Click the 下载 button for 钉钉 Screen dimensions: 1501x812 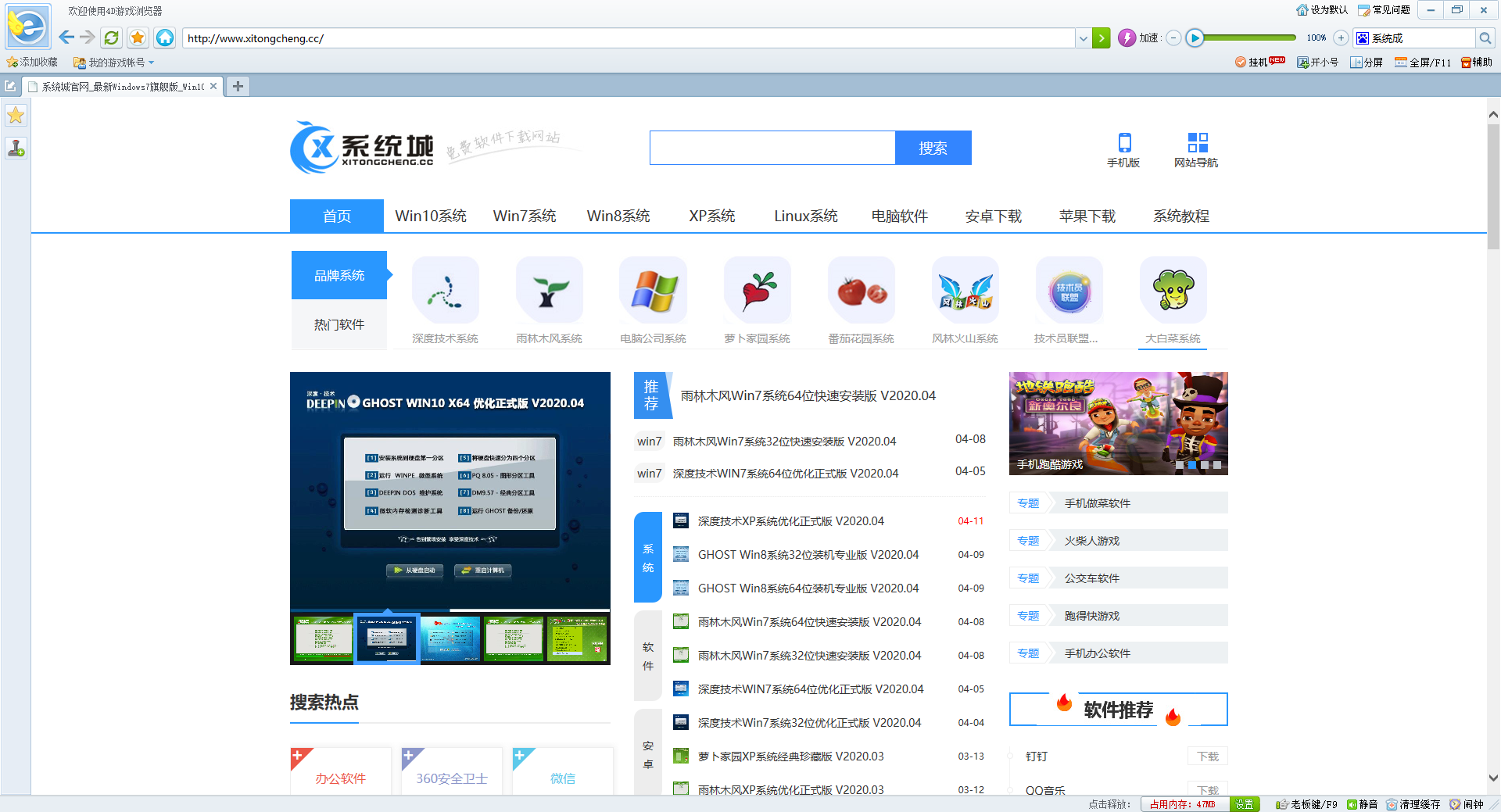tap(1208, 757)
